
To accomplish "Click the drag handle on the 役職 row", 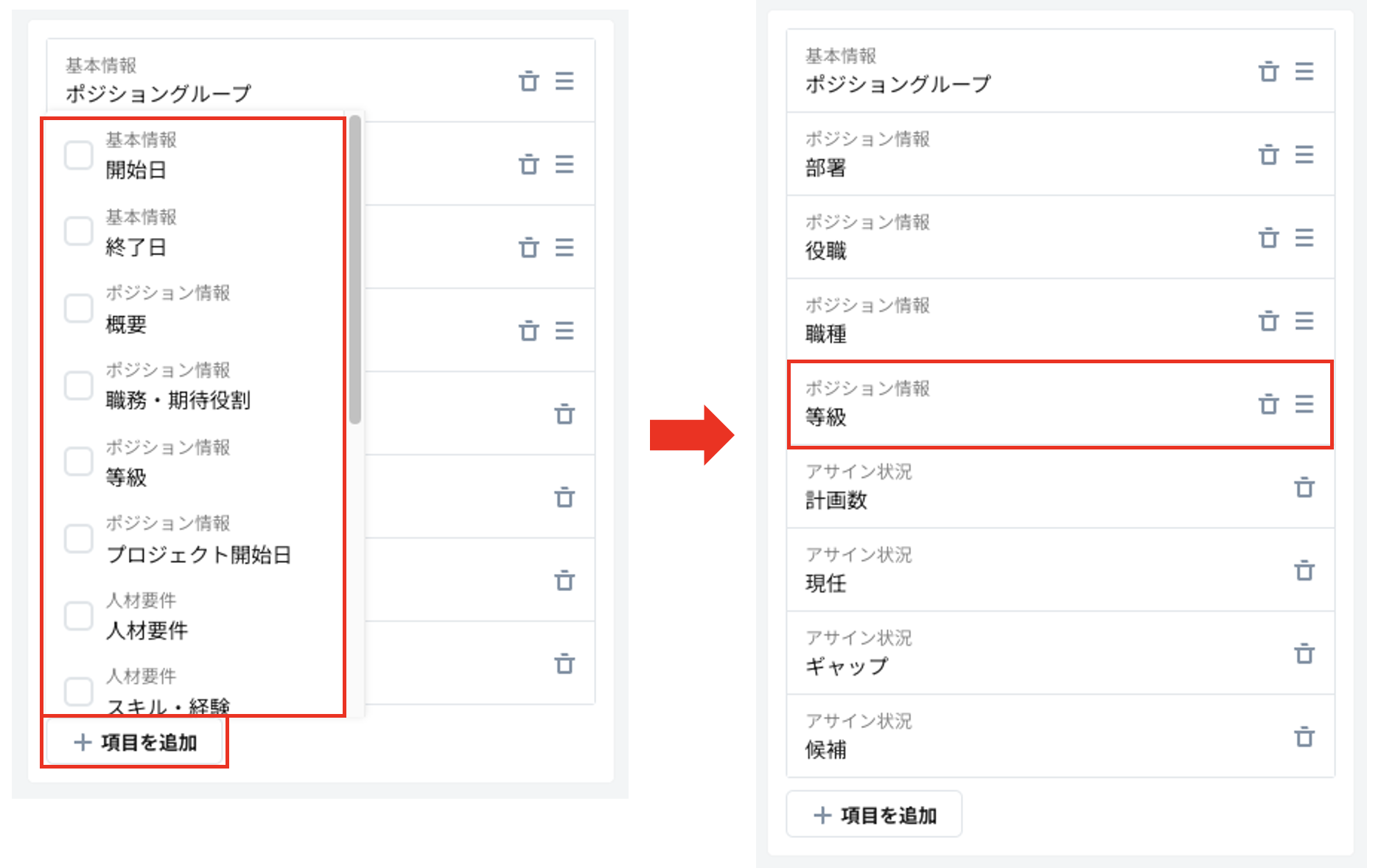I will point(1304,238).
